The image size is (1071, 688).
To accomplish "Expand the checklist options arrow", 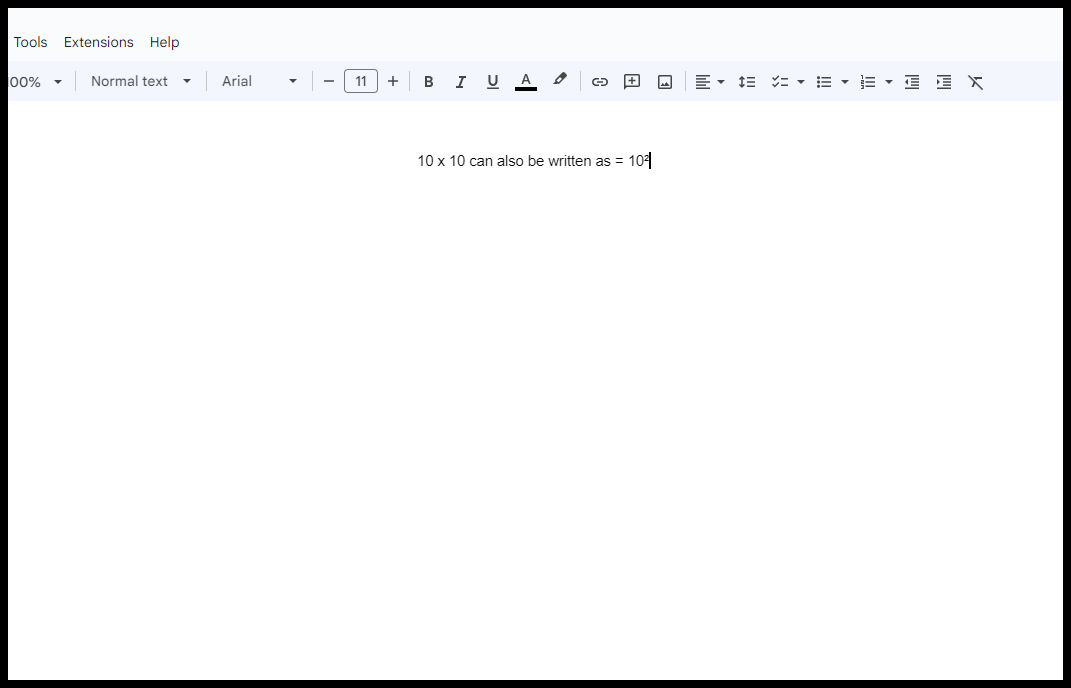I will pos(801,82).
